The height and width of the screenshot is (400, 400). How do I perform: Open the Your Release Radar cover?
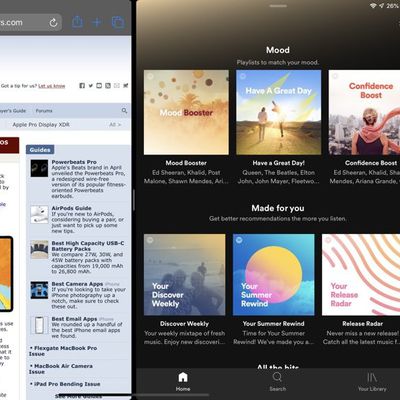click(361, 275)
